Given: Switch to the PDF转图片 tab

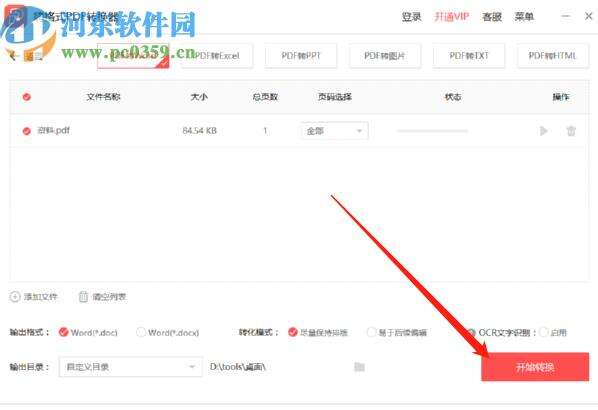Looking at the screenshot, I should tap(385, 56).
